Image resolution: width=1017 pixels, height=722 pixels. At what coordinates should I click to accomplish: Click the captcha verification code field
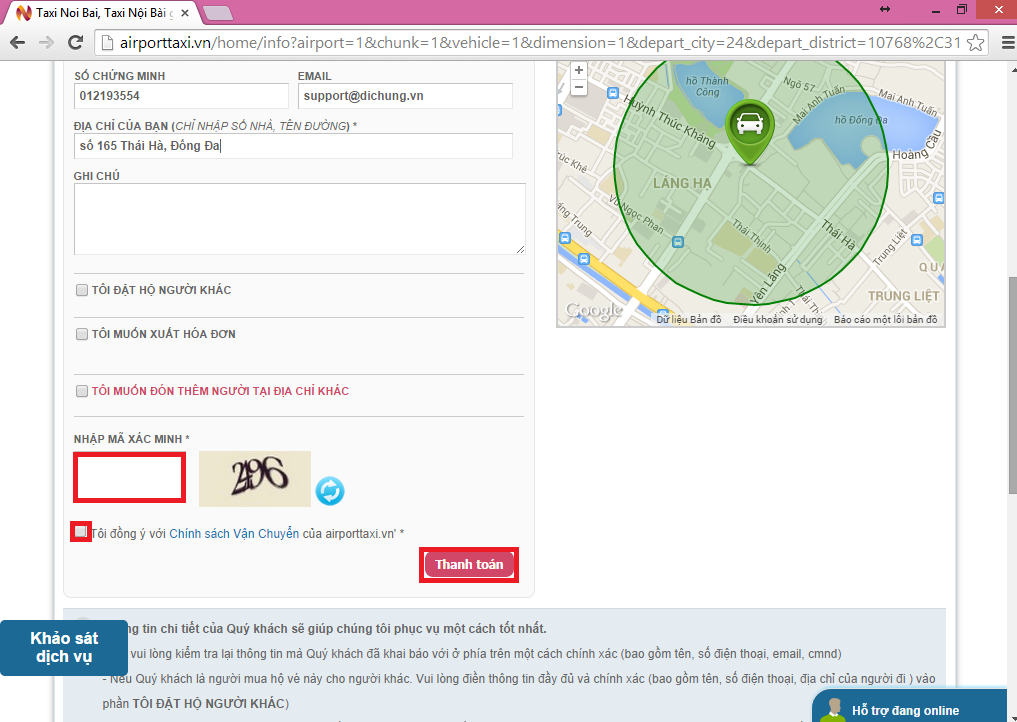(x=129, y=478)
